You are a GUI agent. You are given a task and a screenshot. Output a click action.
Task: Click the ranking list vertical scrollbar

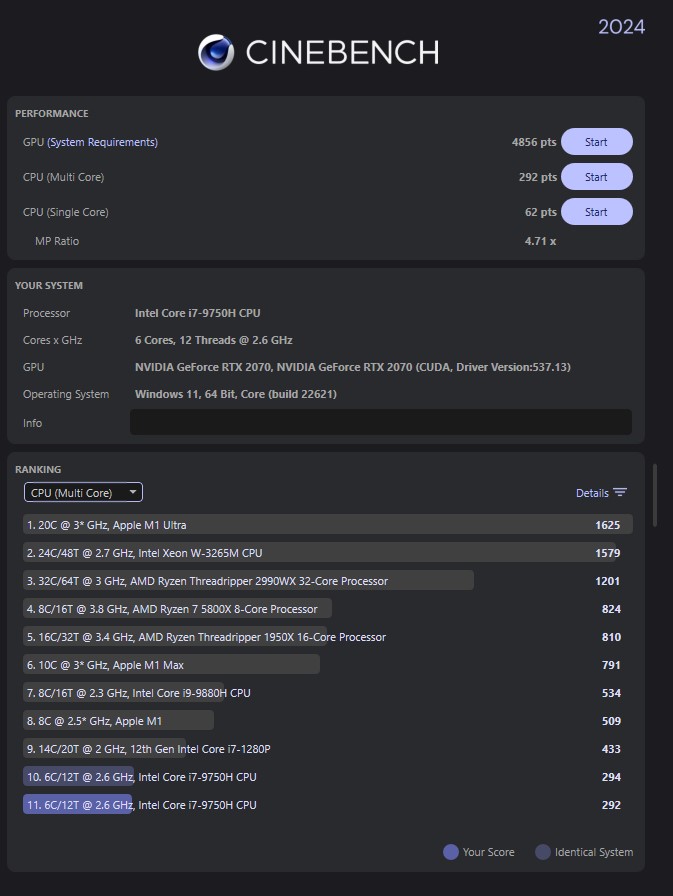click(655, 495)
